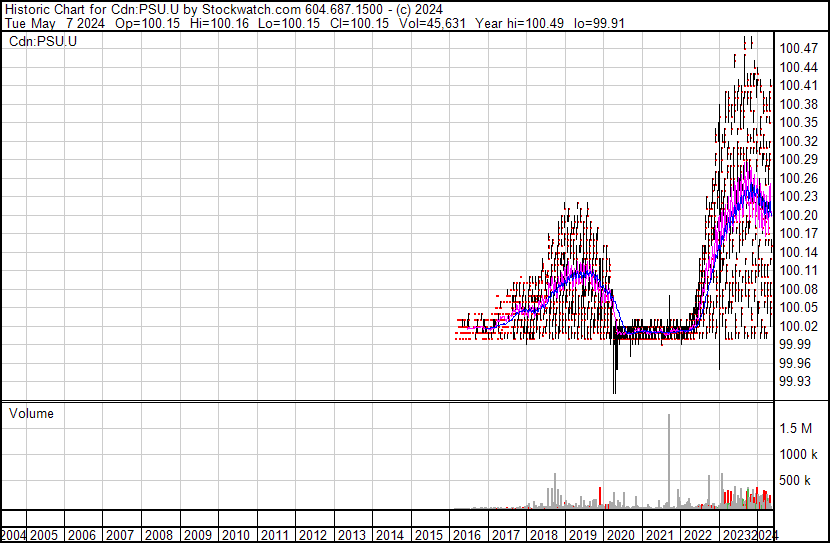
Task: Click the 2013 year label on the time axis
Action: coord(351,536)
